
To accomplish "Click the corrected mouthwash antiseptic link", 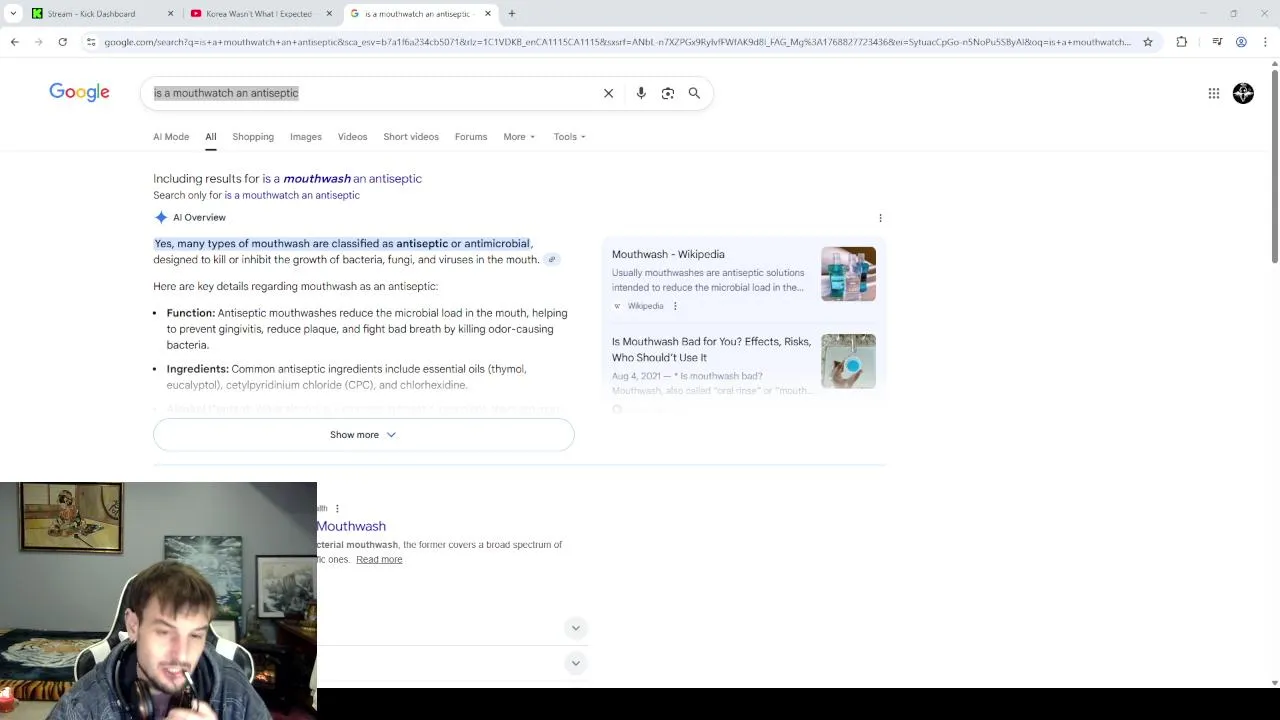I will pos(342,179).
